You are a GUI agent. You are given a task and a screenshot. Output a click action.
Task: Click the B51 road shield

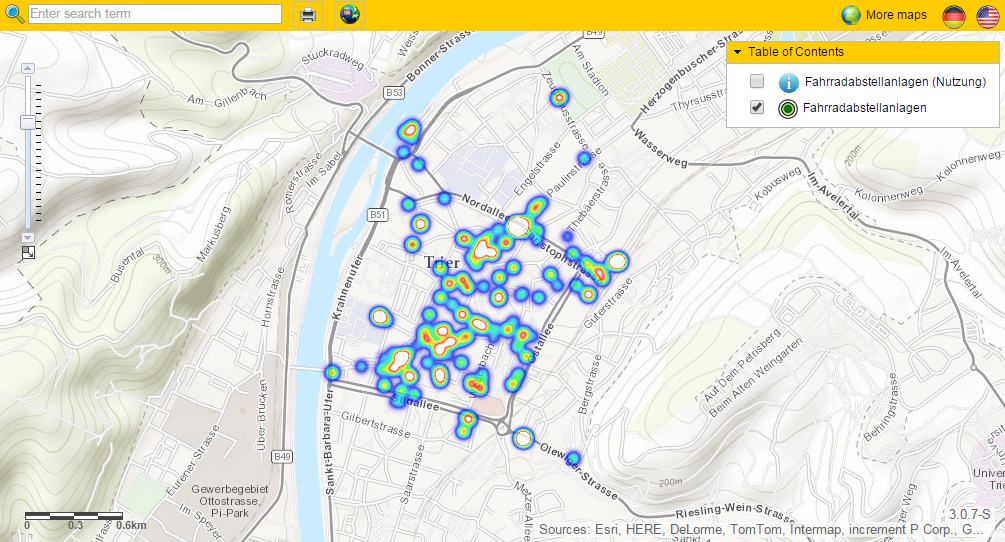(378, 215)
